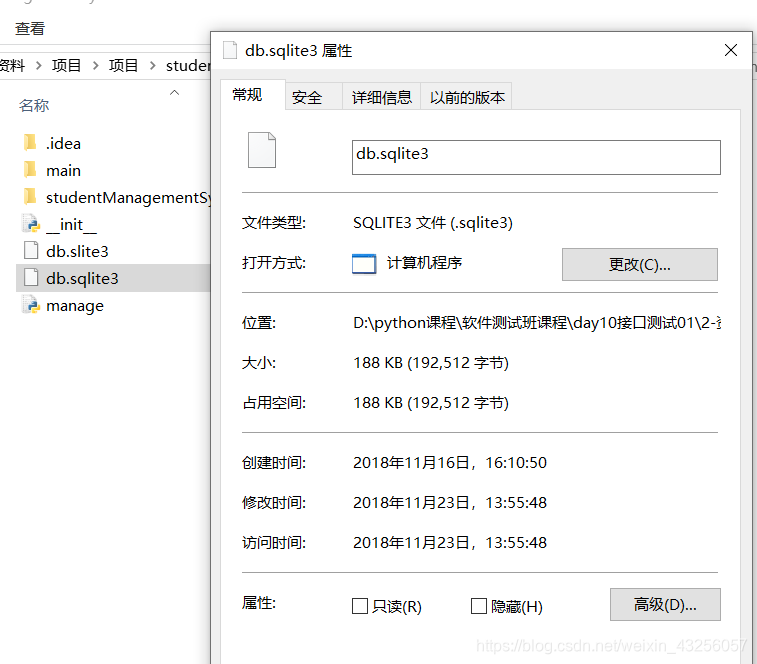This screenshot has height=664, width=757.
Task: Click the 计算机程序 open-with text
Action: pos(424,263)
